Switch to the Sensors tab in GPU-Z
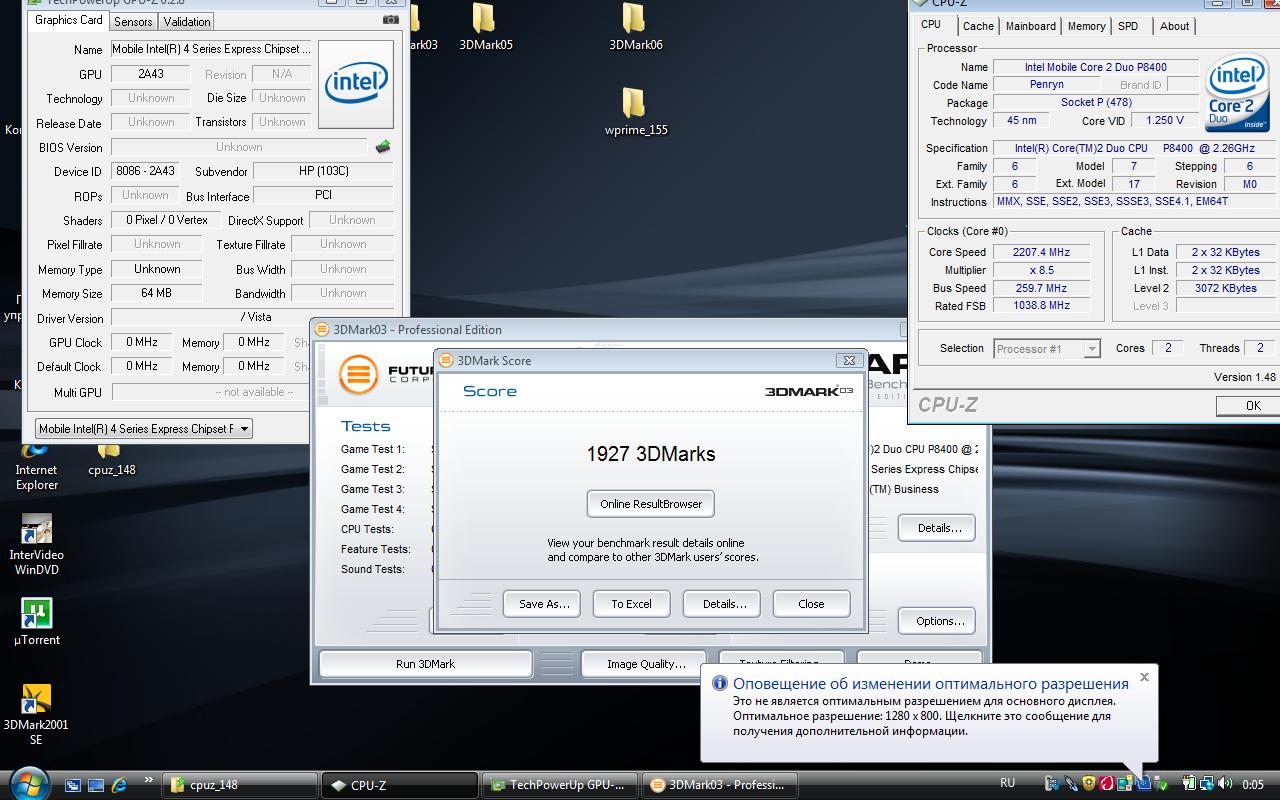Viewport: 1280px width, 800px height. coord(133,21)
